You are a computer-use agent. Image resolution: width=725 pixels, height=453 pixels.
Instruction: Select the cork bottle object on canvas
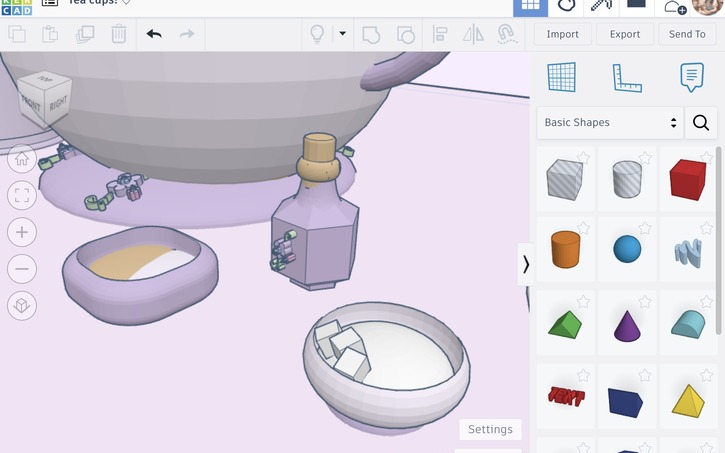point(316,213)
